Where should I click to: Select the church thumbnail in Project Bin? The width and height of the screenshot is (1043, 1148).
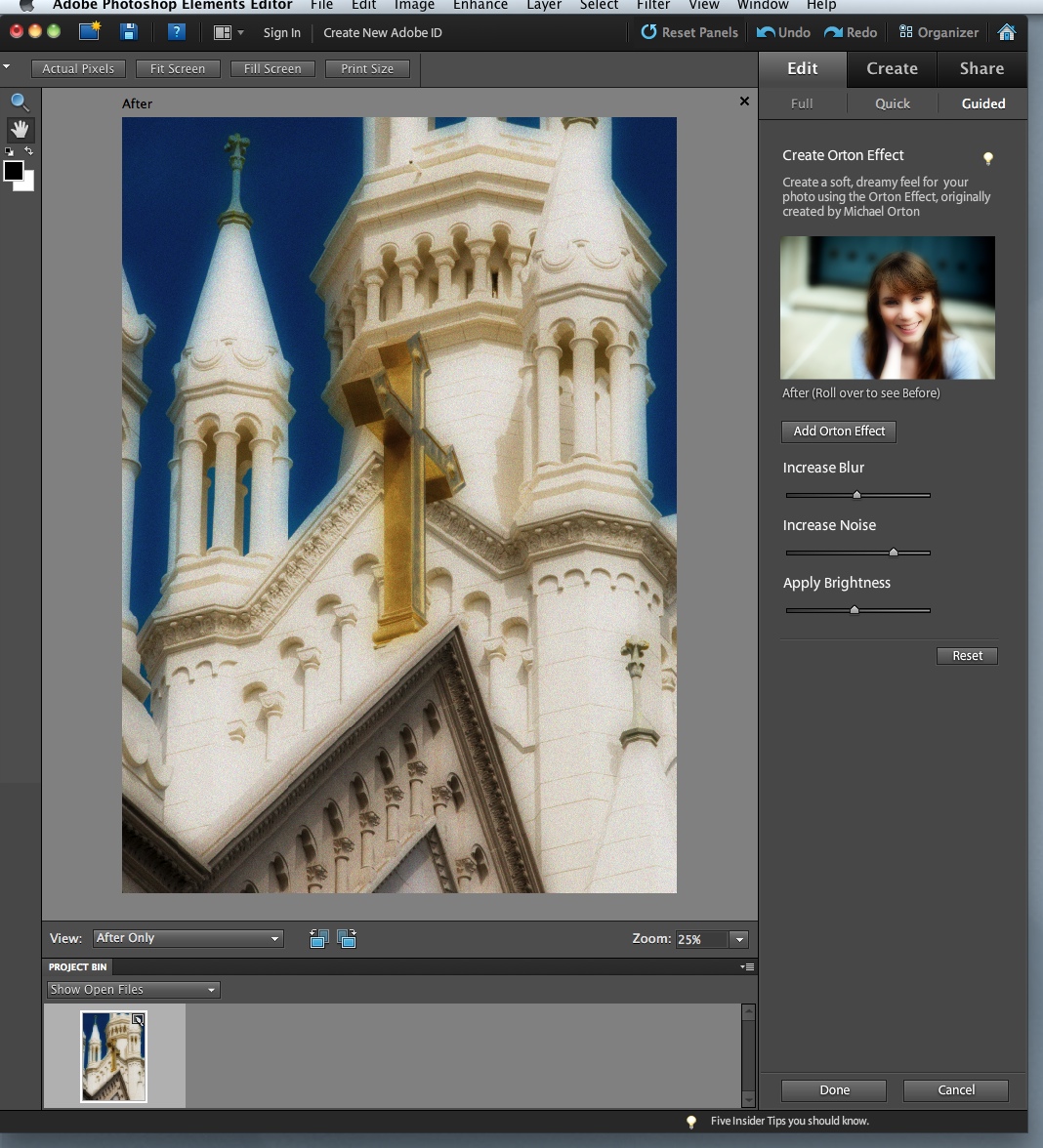pyautogui.click(x=113, y=1056)
